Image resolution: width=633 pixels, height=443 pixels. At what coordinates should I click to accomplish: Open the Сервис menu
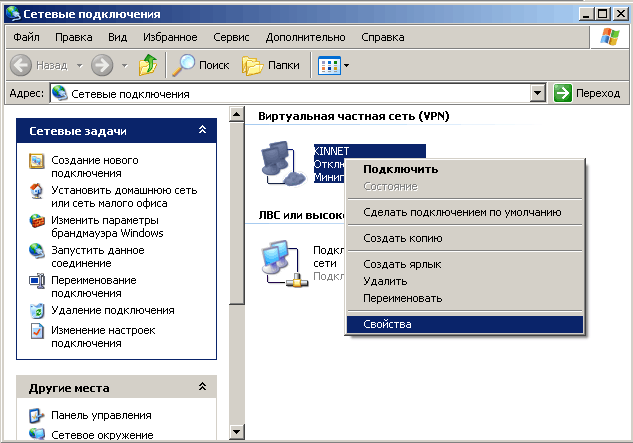point(231,37)
